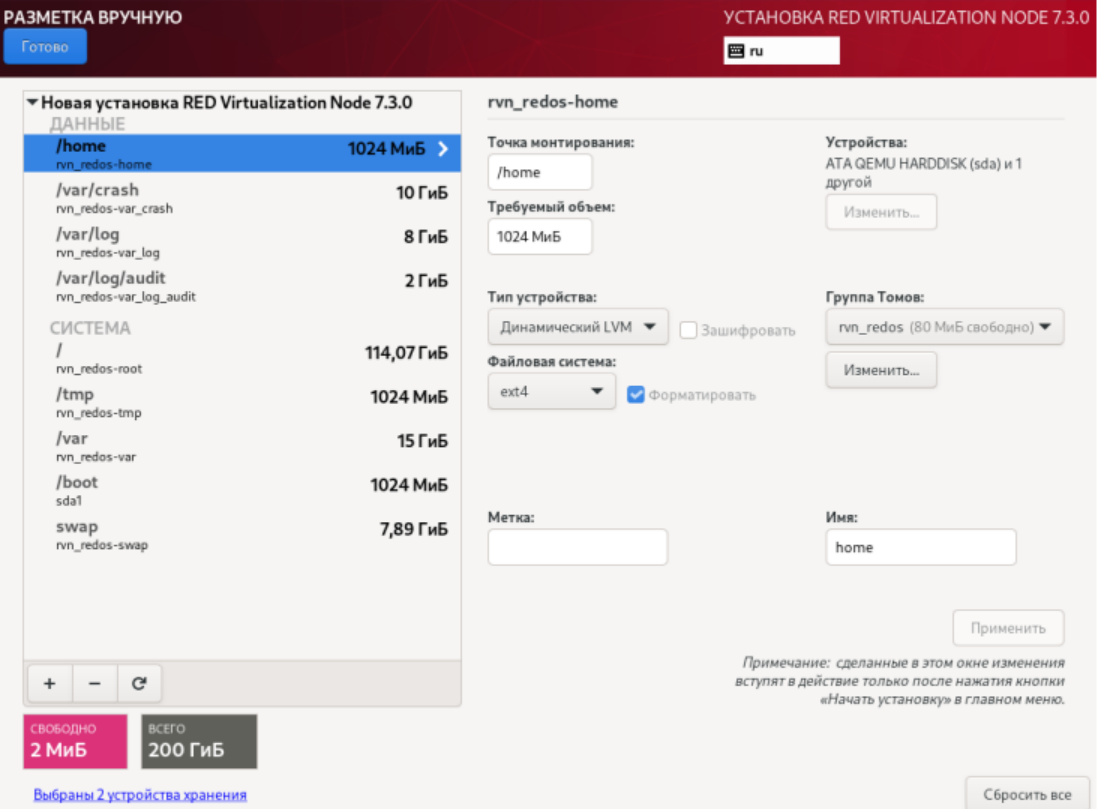Screen dimensions: 1097x809
Task: Open the Группа Томов rvn_redos dropdown
Action: (944, 327)
